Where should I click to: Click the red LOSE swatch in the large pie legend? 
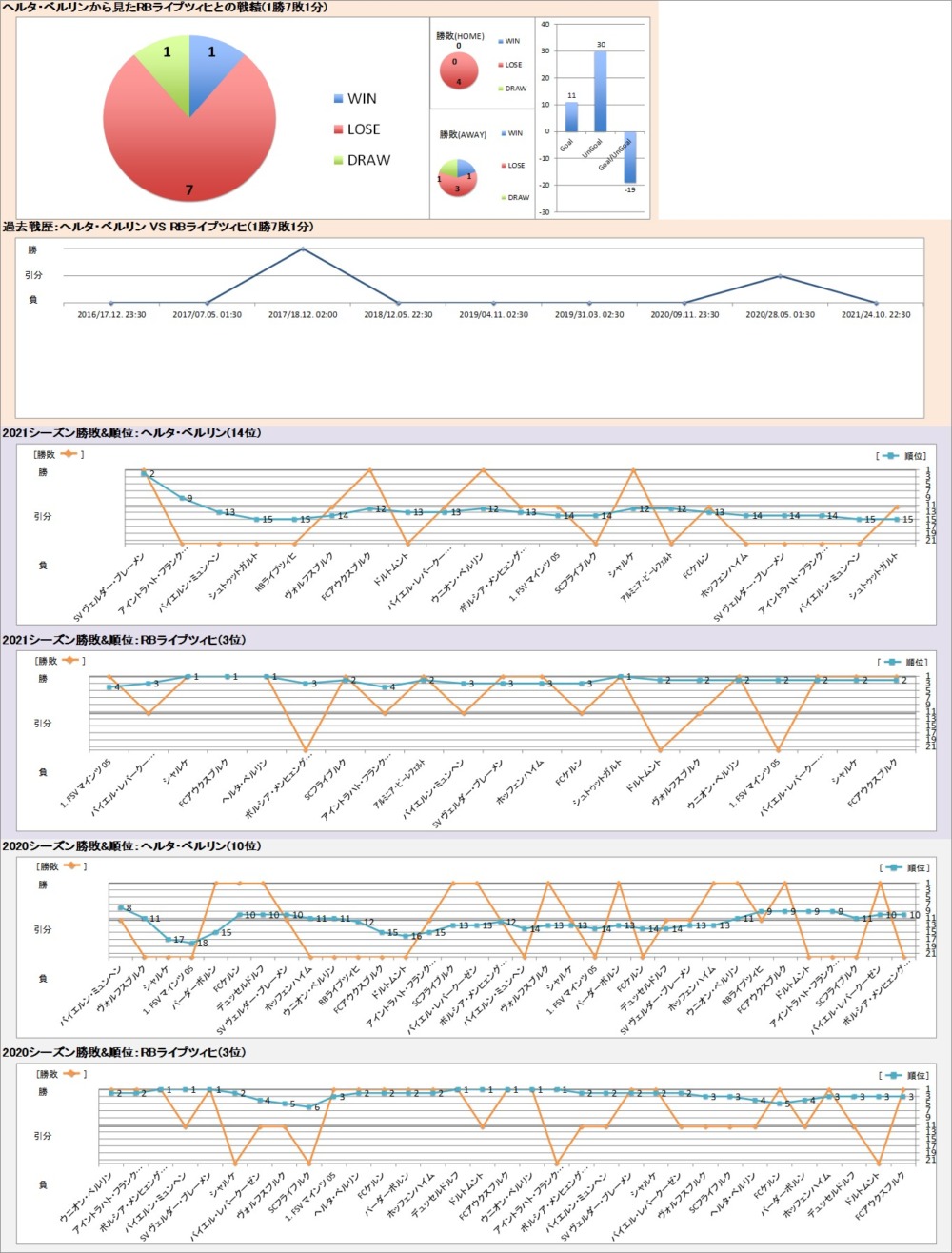338,129
